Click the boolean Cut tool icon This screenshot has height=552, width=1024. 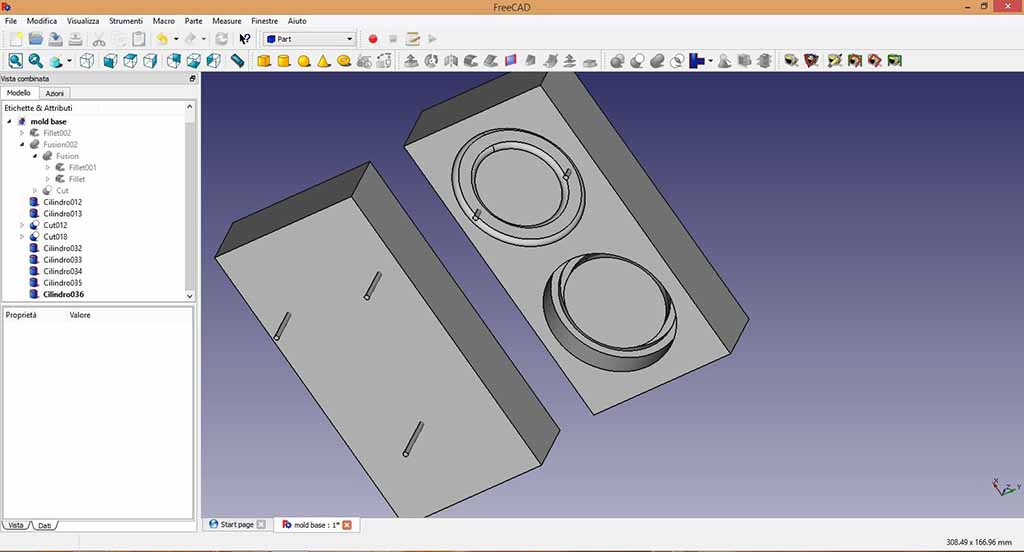637,61
